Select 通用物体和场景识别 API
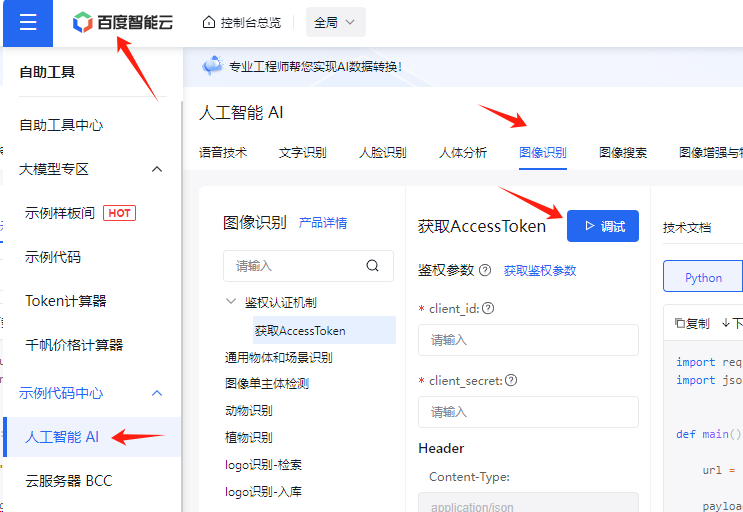Screen dimensions: 743x512 pyautogui.click(x=279, y=358)
